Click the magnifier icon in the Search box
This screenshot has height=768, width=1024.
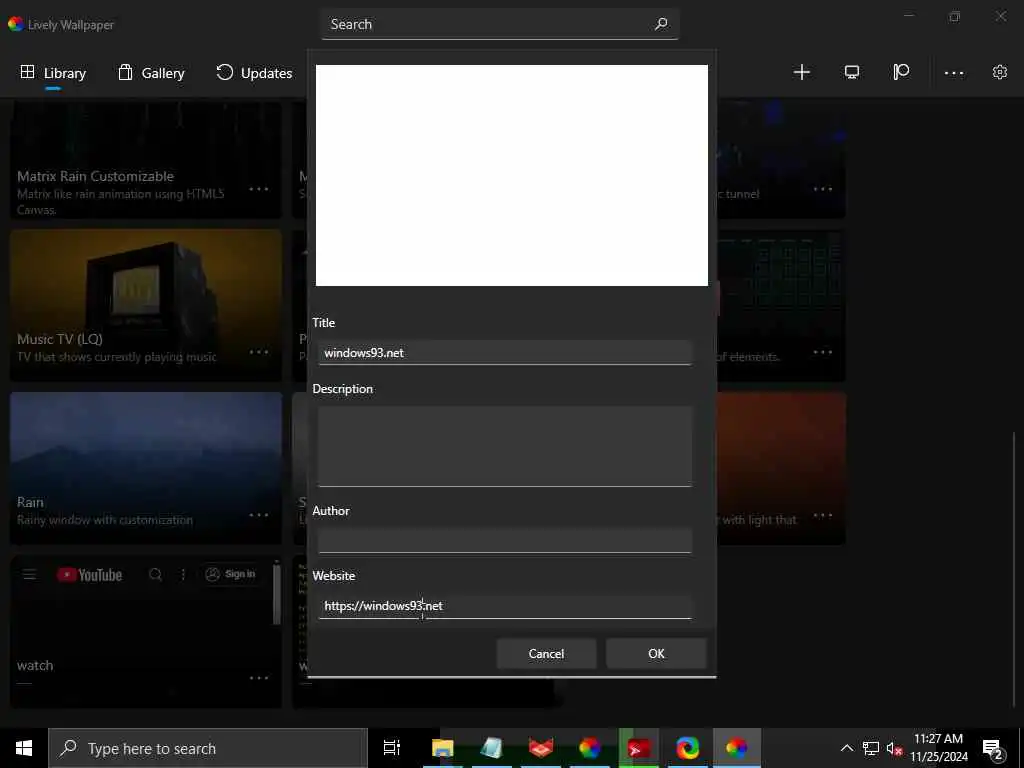tap(661, 24)
